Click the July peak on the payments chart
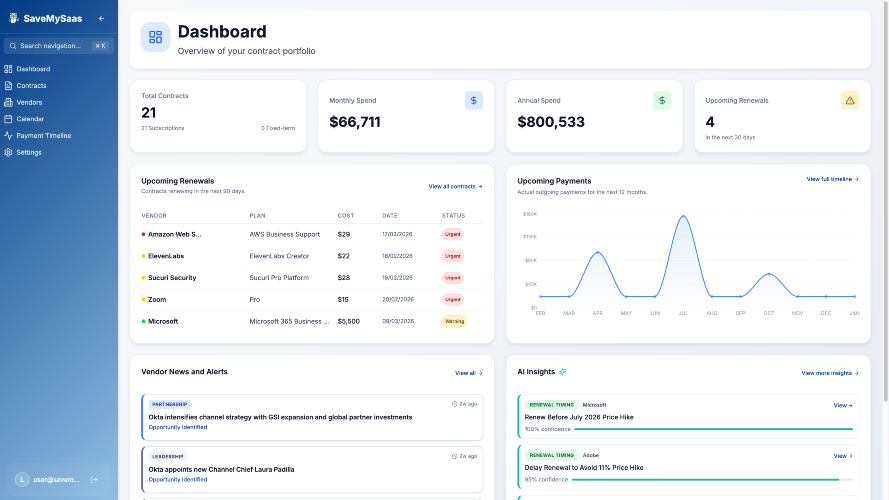Viewport: 889px width, 500px height. click(x=683, y=216)
